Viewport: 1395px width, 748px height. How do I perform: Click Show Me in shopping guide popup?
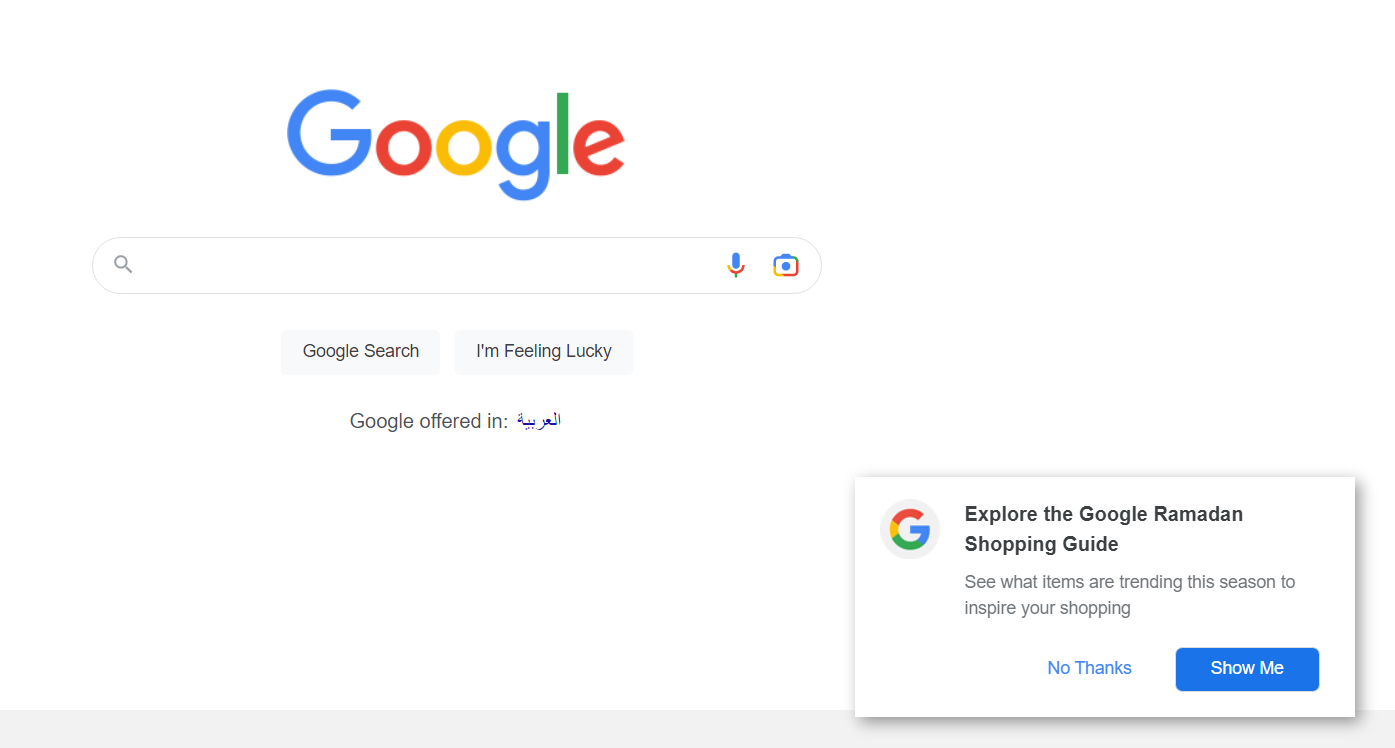click(1247, 669)
